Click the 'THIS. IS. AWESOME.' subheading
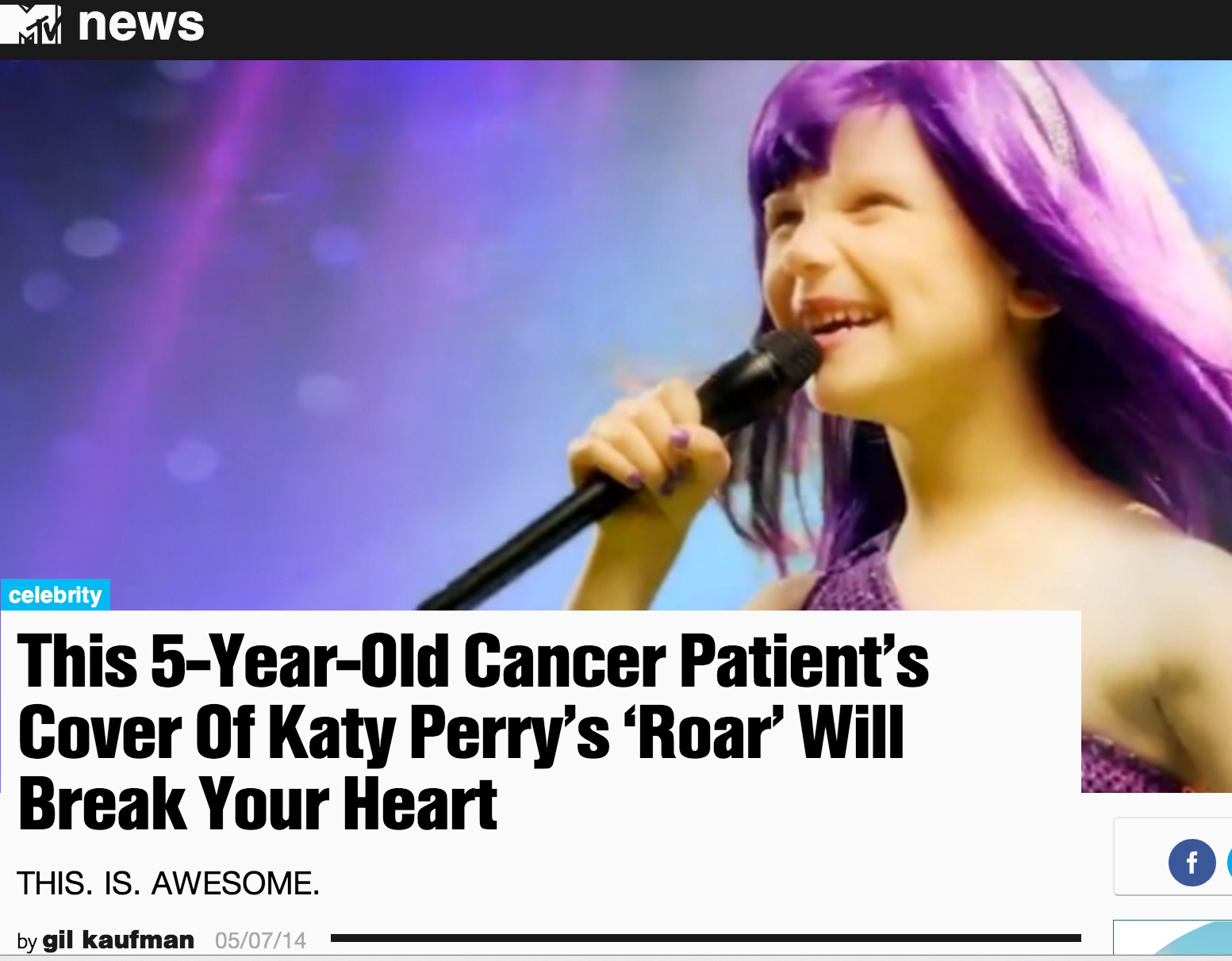 click(168, 883)
